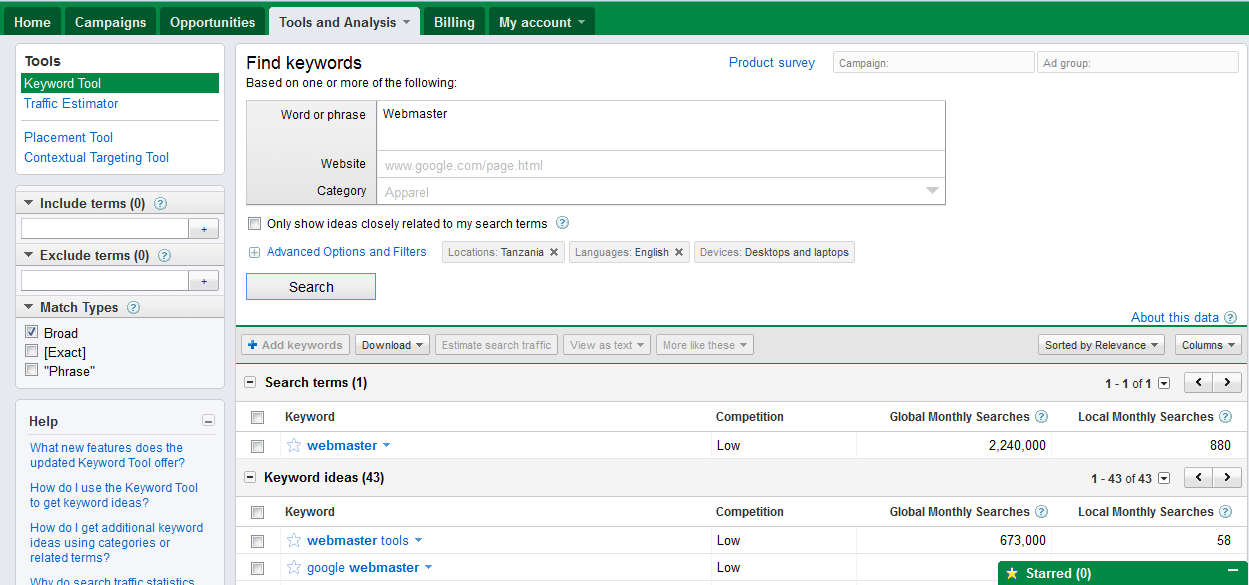Open help for Match Types
The width and height of the screenshot is (1249, 585).
click(133, 308)
